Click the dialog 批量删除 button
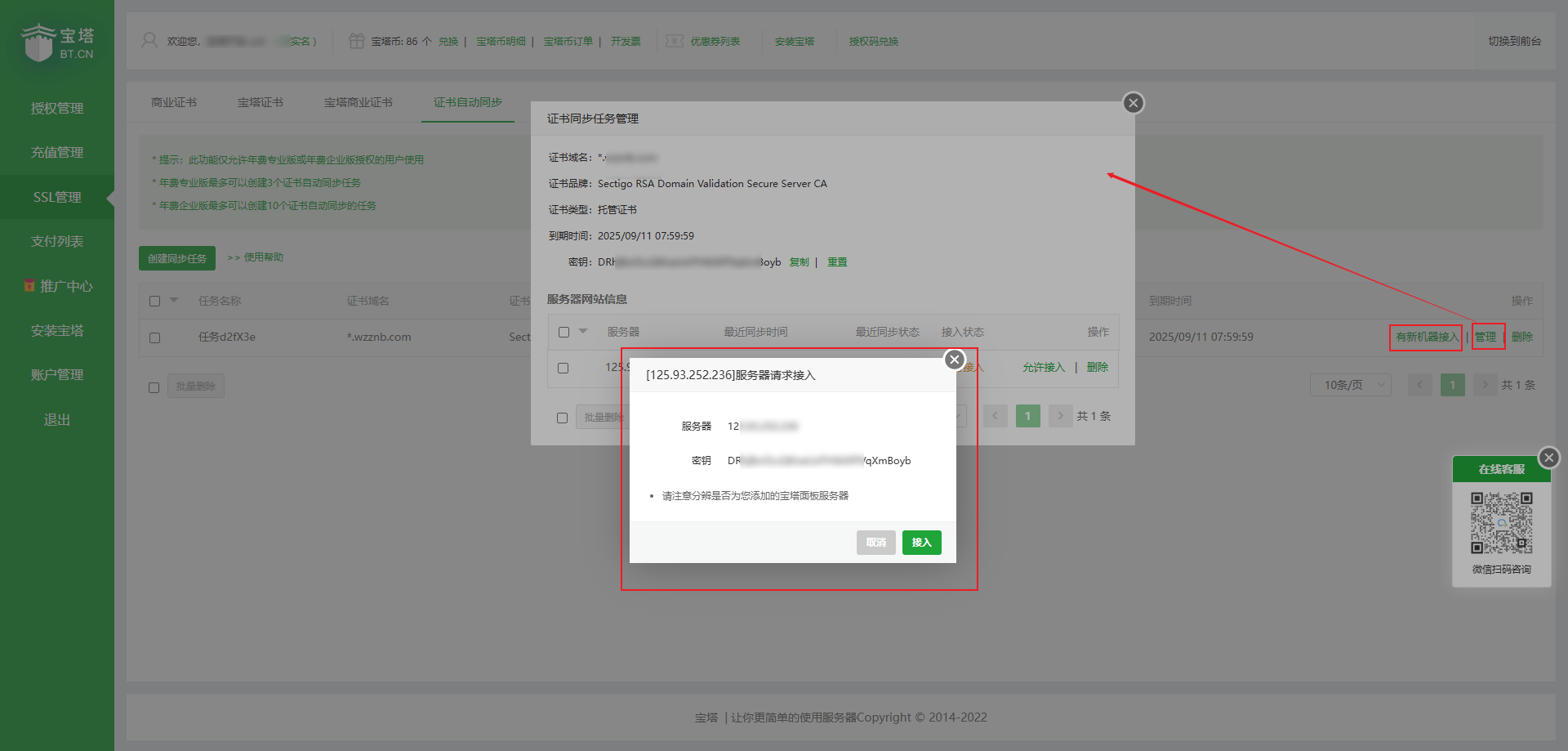 (x=602, y=417)
